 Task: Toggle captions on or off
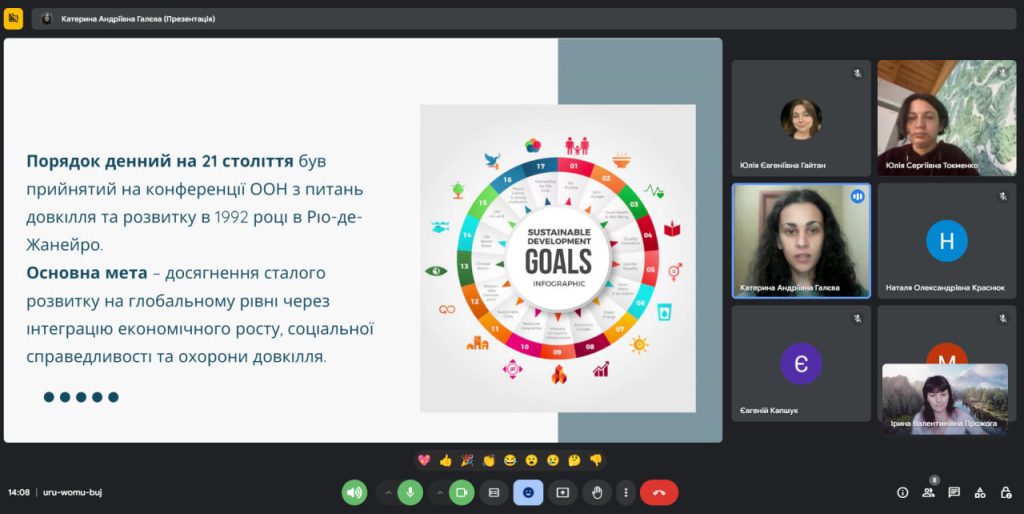pos(493,492)
